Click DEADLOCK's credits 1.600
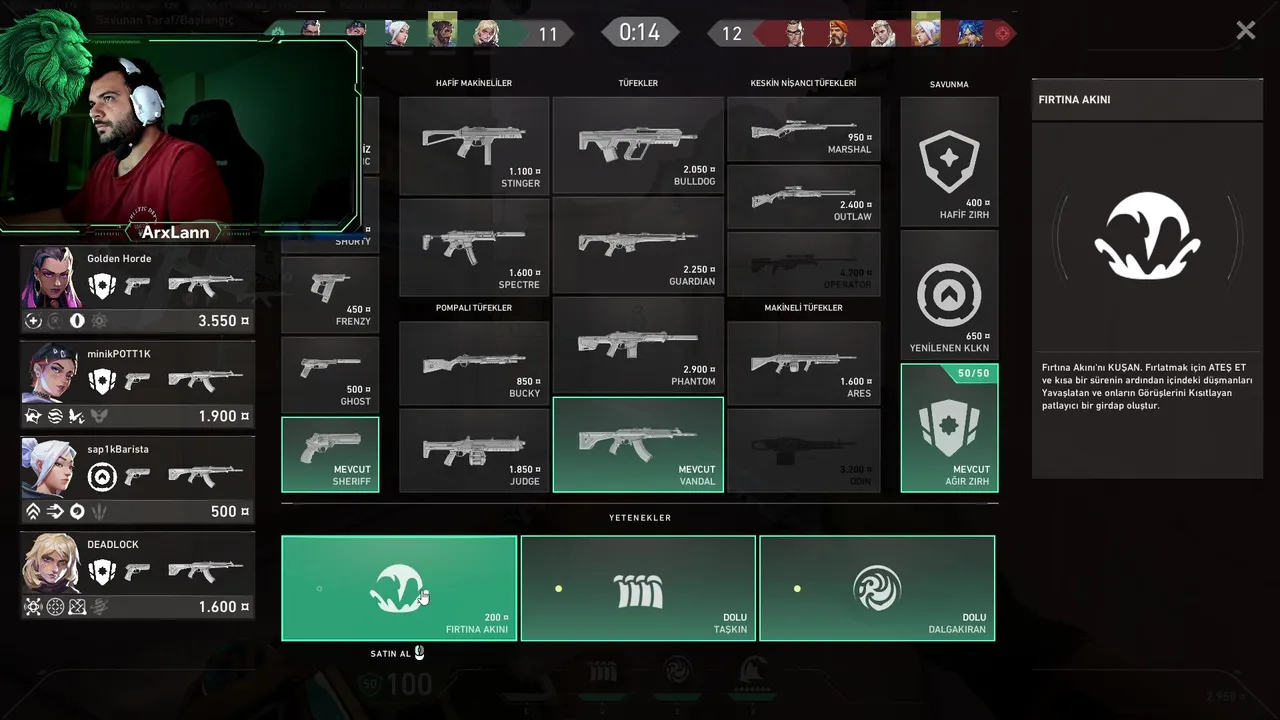 [224, 606]
